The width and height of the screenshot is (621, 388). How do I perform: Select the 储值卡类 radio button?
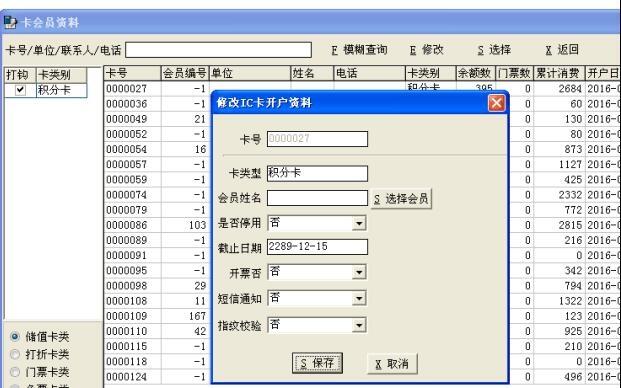[x=15, y=337]
